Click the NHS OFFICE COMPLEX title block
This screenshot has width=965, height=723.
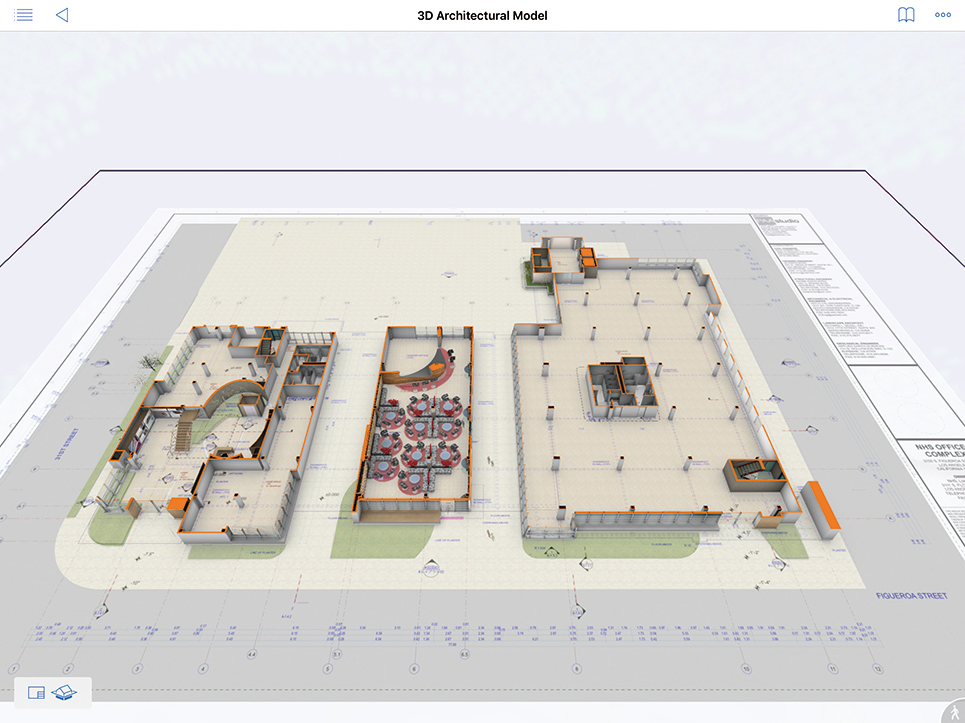click(942, 450)
